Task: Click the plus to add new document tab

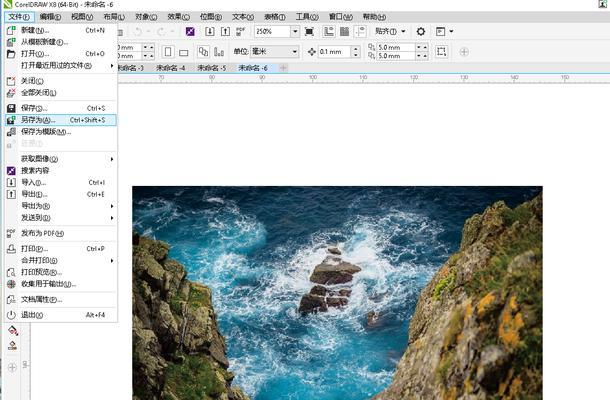Action: (283, 68)
